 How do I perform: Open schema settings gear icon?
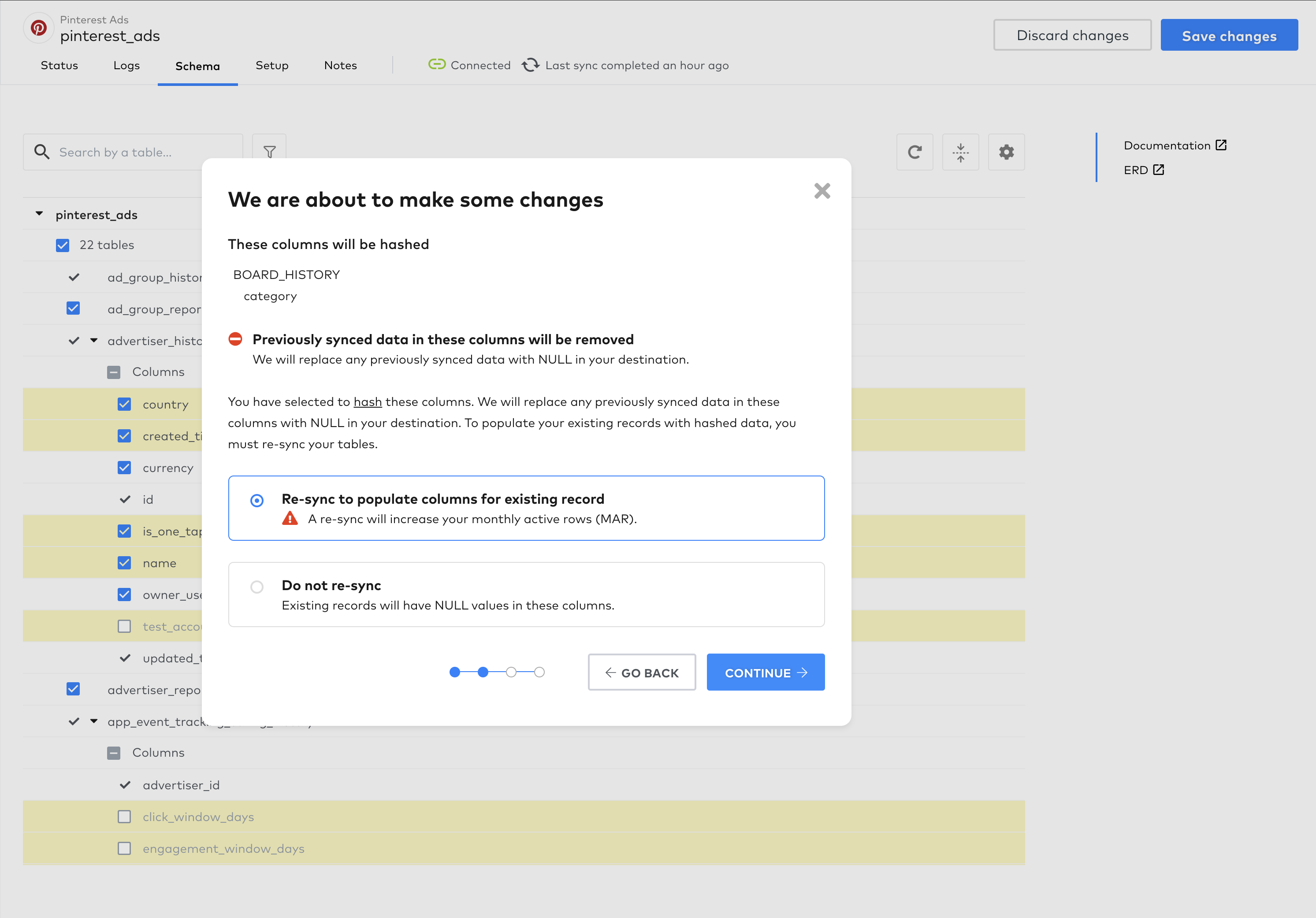tap(1007, 152)
